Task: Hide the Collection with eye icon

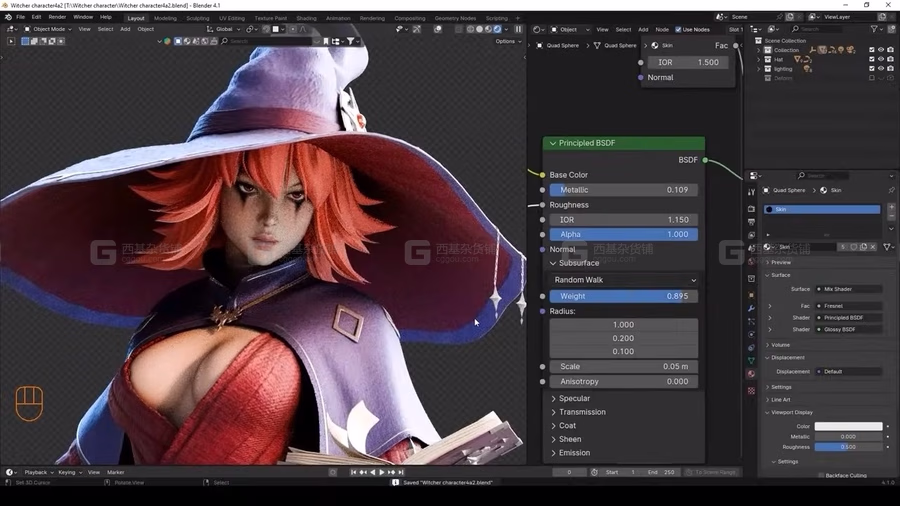Action: click(881, 50)
